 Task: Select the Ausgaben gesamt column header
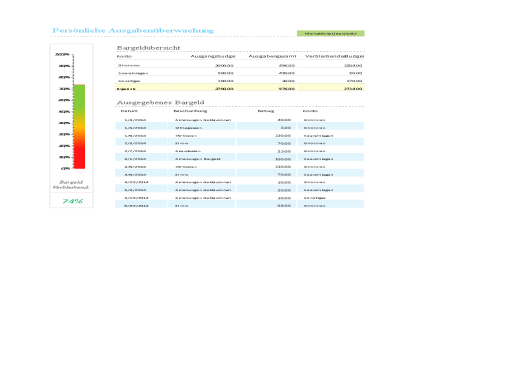point(272,56)
